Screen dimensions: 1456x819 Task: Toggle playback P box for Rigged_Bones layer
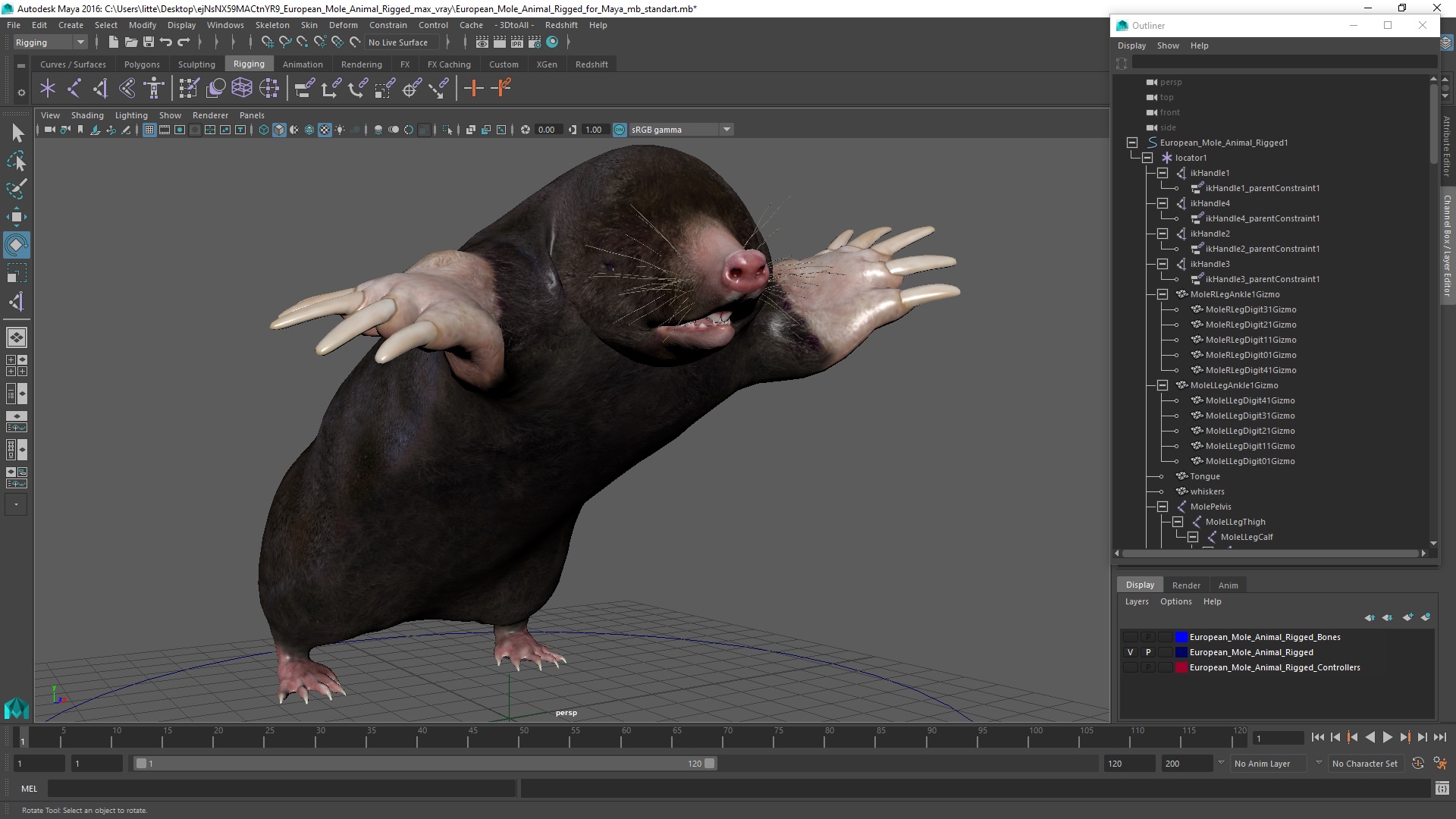tap(1148, 638)
